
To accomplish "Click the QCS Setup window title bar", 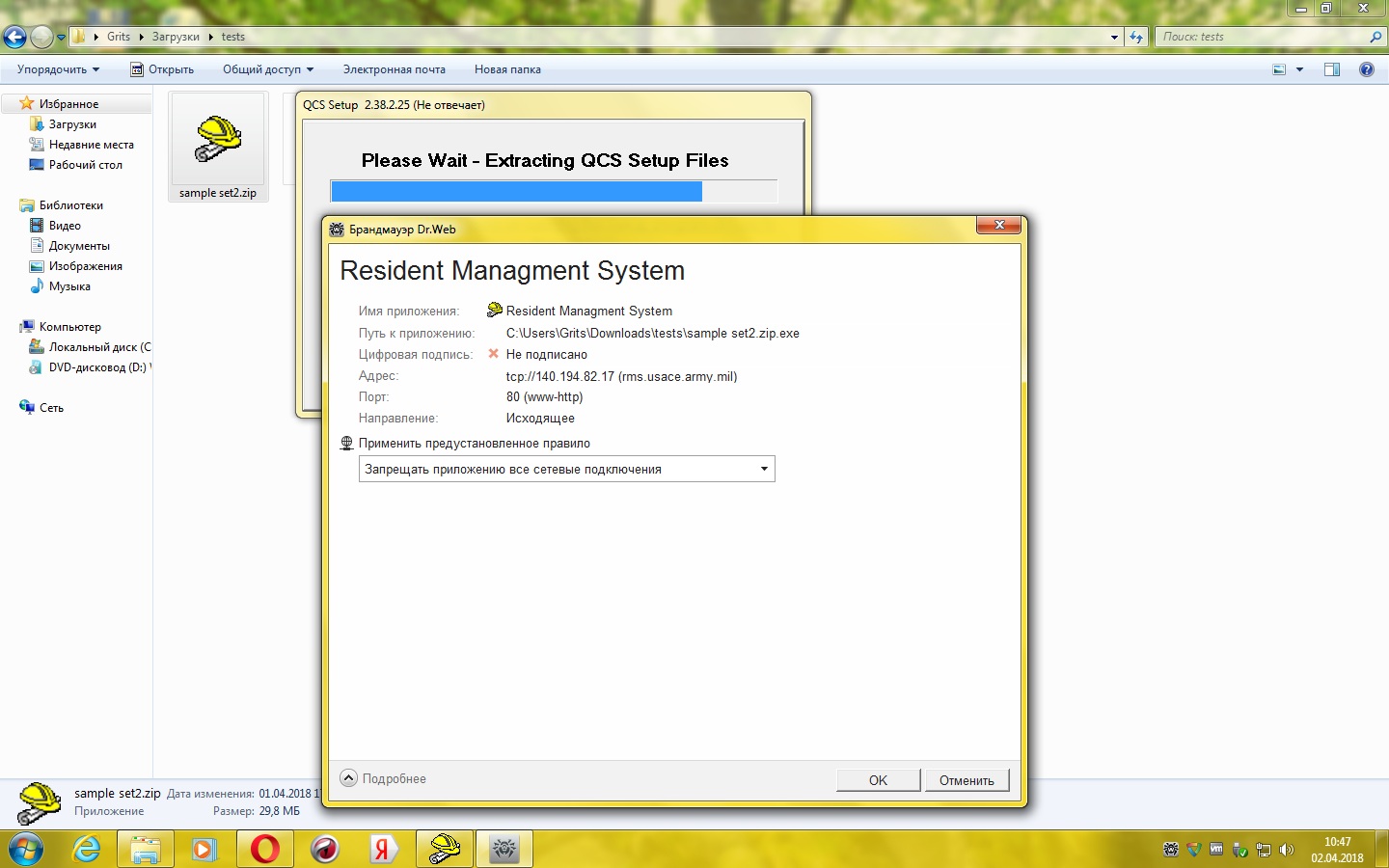I will tap(555, 105).
